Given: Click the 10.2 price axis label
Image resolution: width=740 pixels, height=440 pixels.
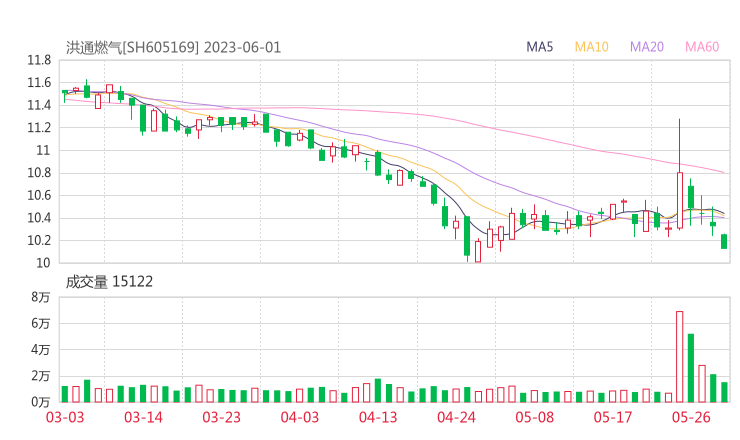Looking at the screenshot, I should click(39, 240).
